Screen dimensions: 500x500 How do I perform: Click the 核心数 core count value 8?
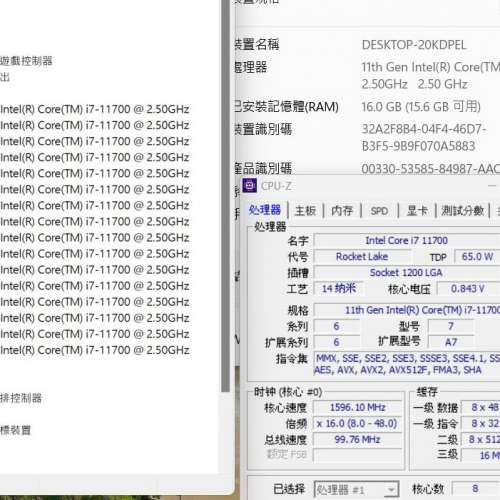(x=475, y=489)
